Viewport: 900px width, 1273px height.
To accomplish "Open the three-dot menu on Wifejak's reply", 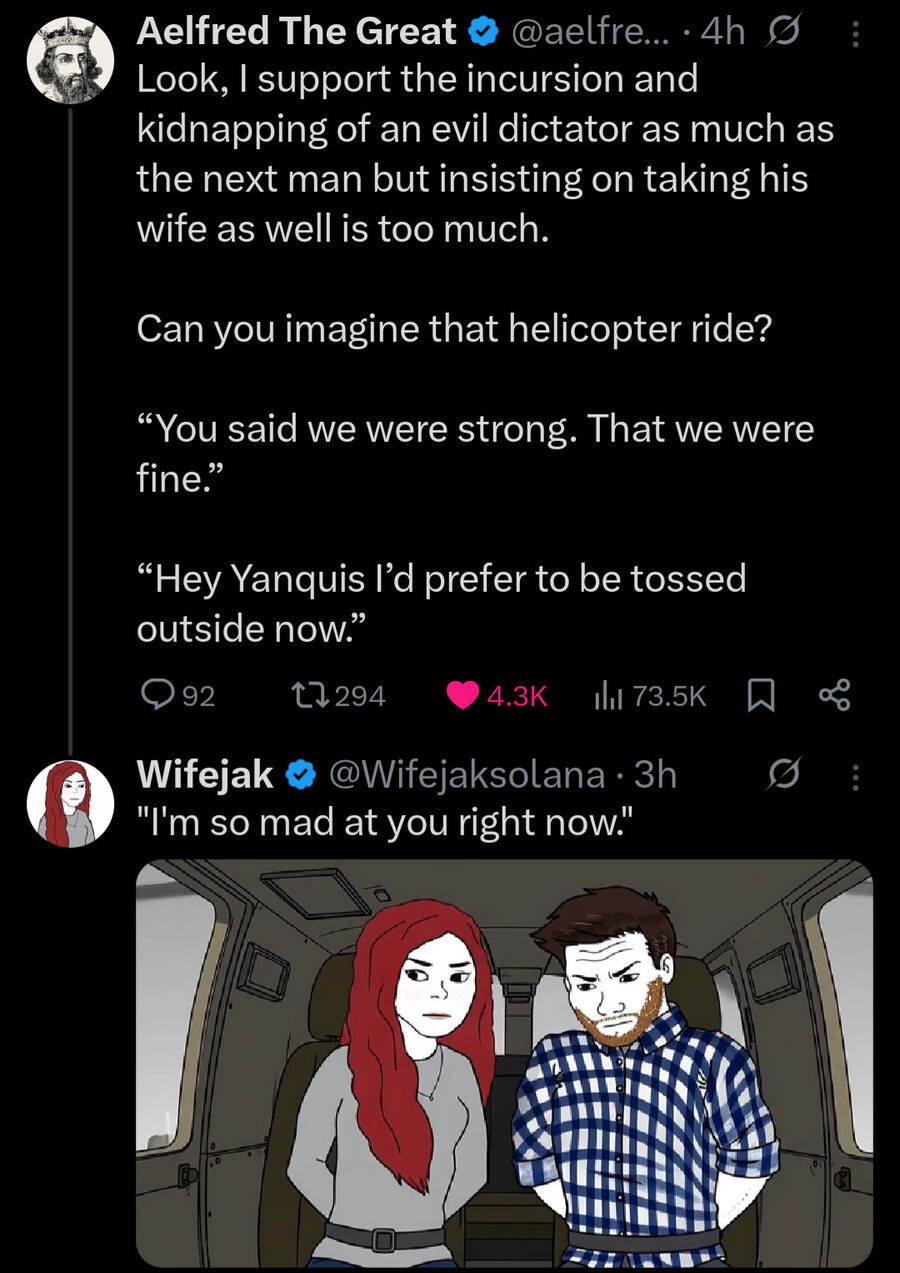I will click(x=854, y=774).
